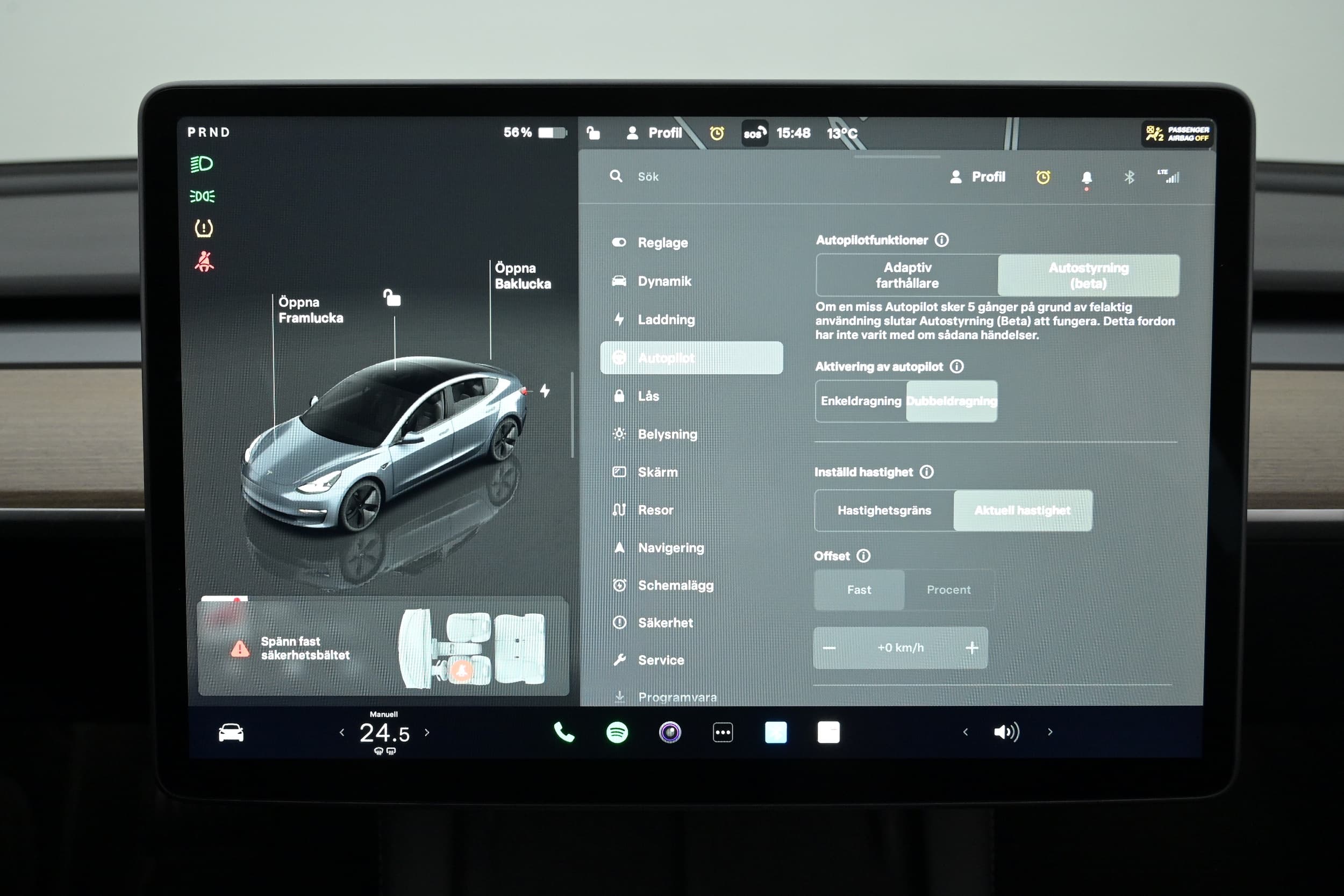Select Aktuell hastighet set speed option
1344x896 pixels.
[1023, 510]
